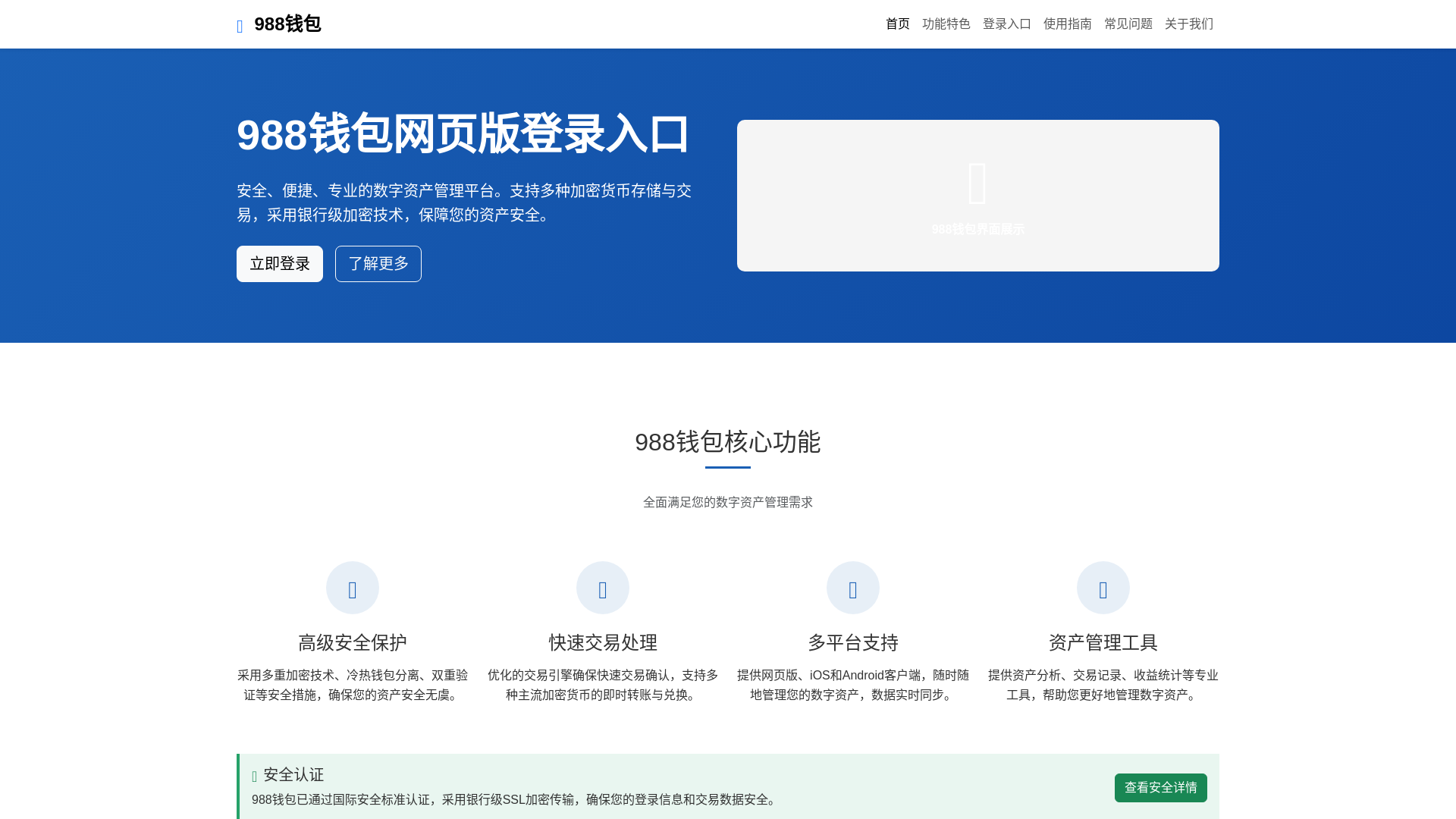
Task: Click the 多平台支持 feature title
Action: (x=853, y=643)
